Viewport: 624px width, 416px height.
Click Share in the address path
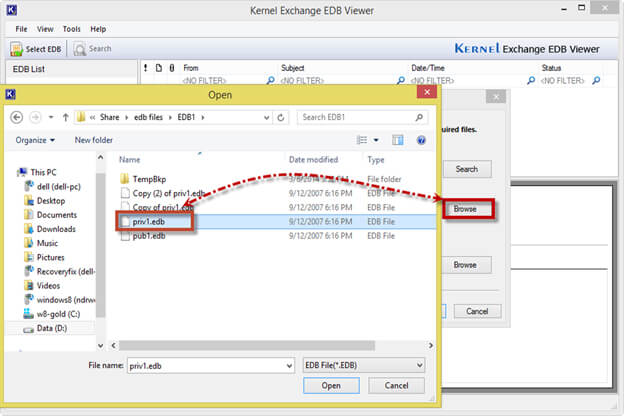coord(109,117)
